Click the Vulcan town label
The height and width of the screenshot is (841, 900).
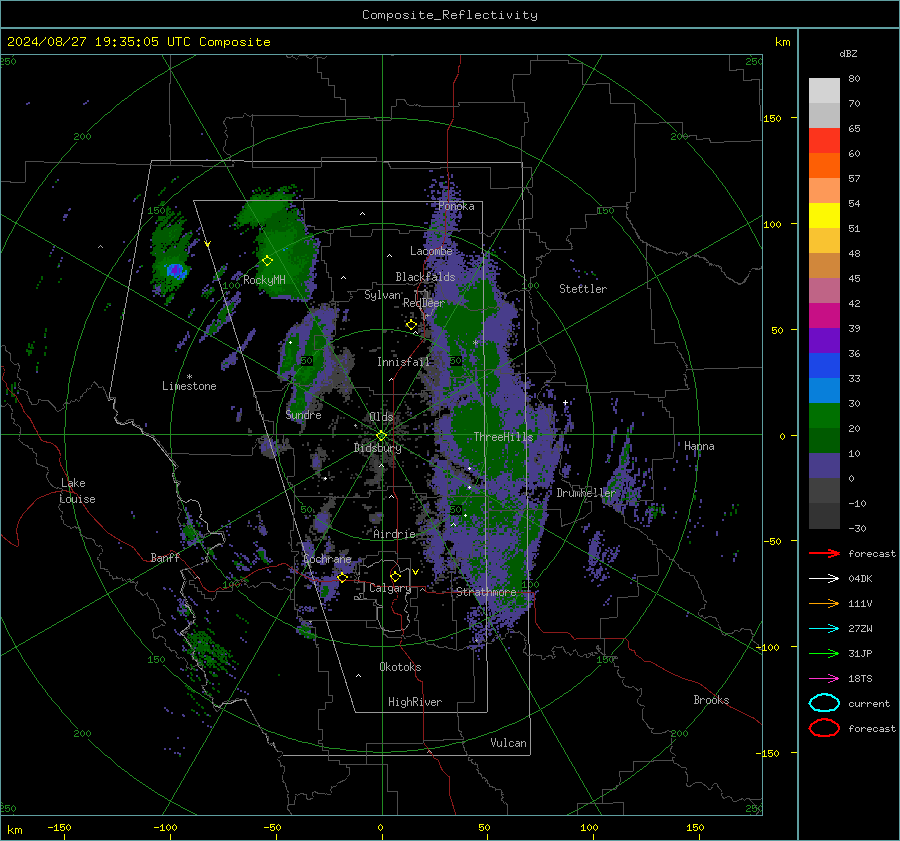[x=508, y=743]
